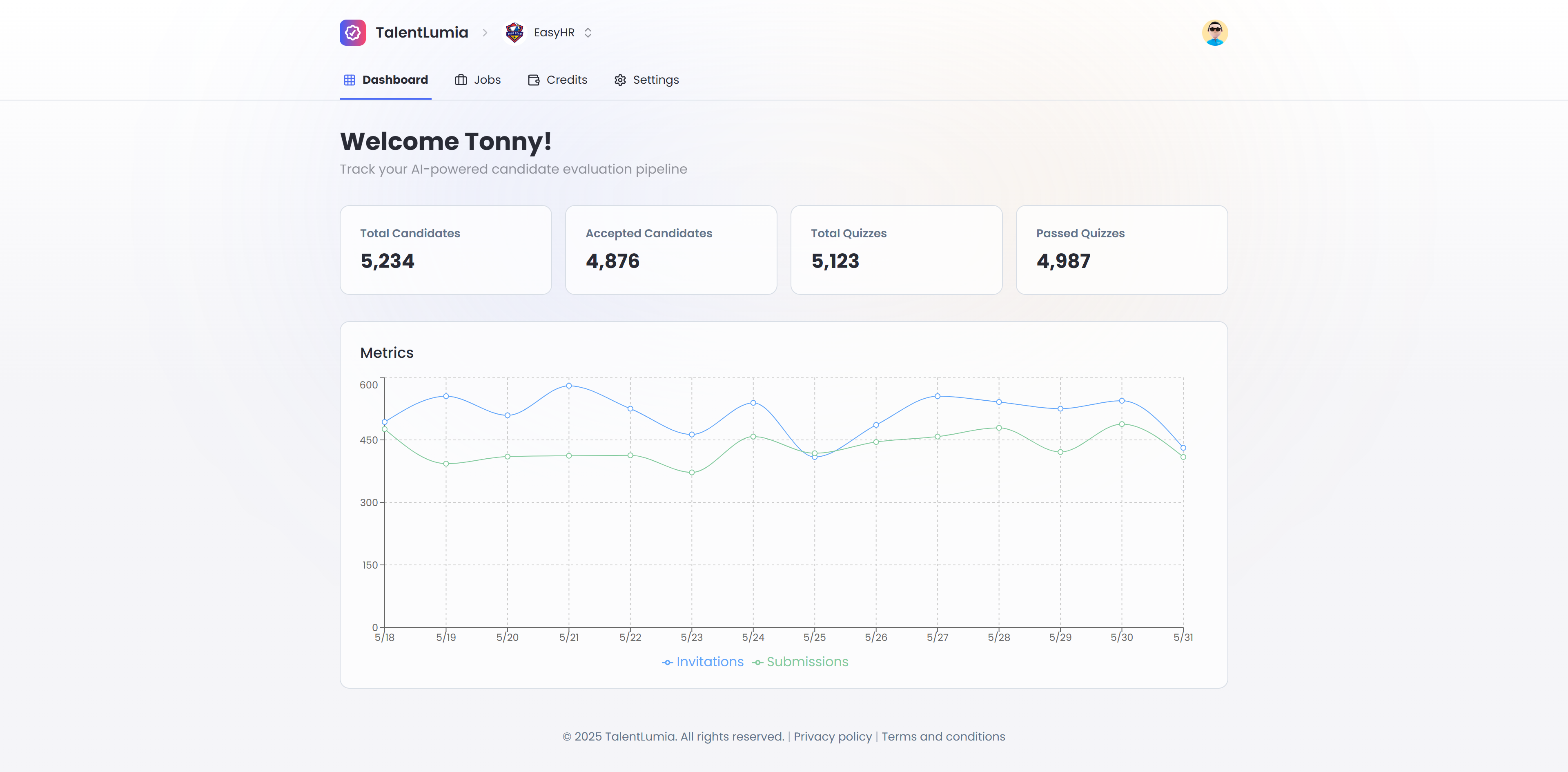Click the Passed Quizzes card
Image resolution: width=1568 pixels, height=772 pixels.
[x=1122, y=250]
